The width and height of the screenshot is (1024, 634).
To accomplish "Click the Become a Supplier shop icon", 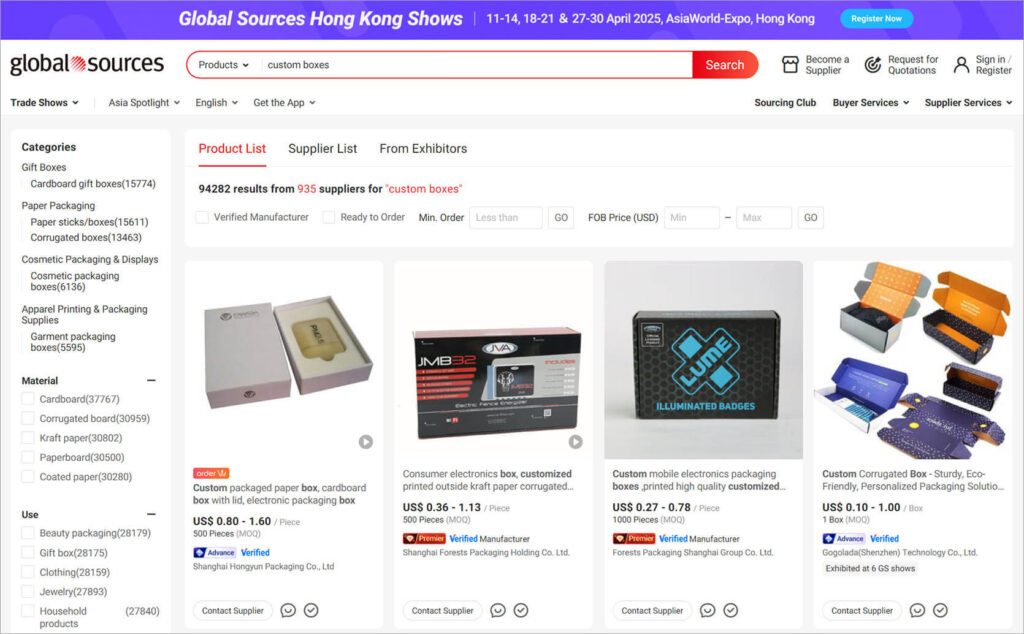I will coord(790,65).
